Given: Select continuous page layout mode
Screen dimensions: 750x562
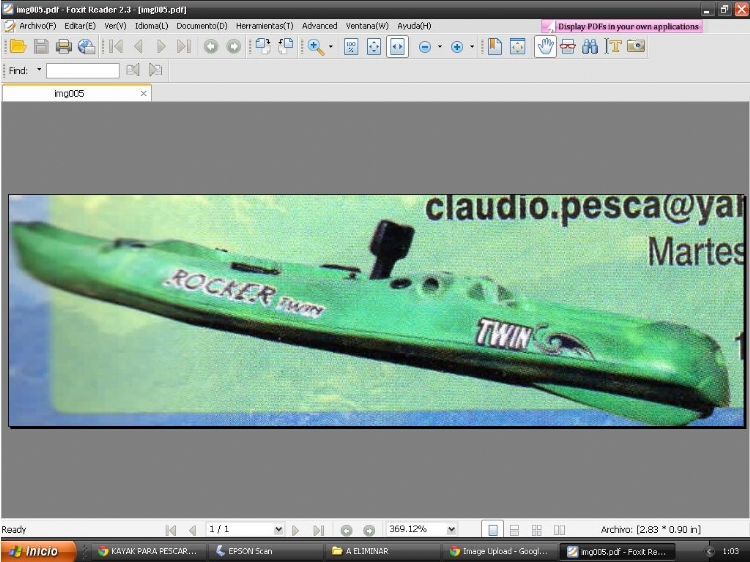Looking at the screenshot, I should pos(514,529).
